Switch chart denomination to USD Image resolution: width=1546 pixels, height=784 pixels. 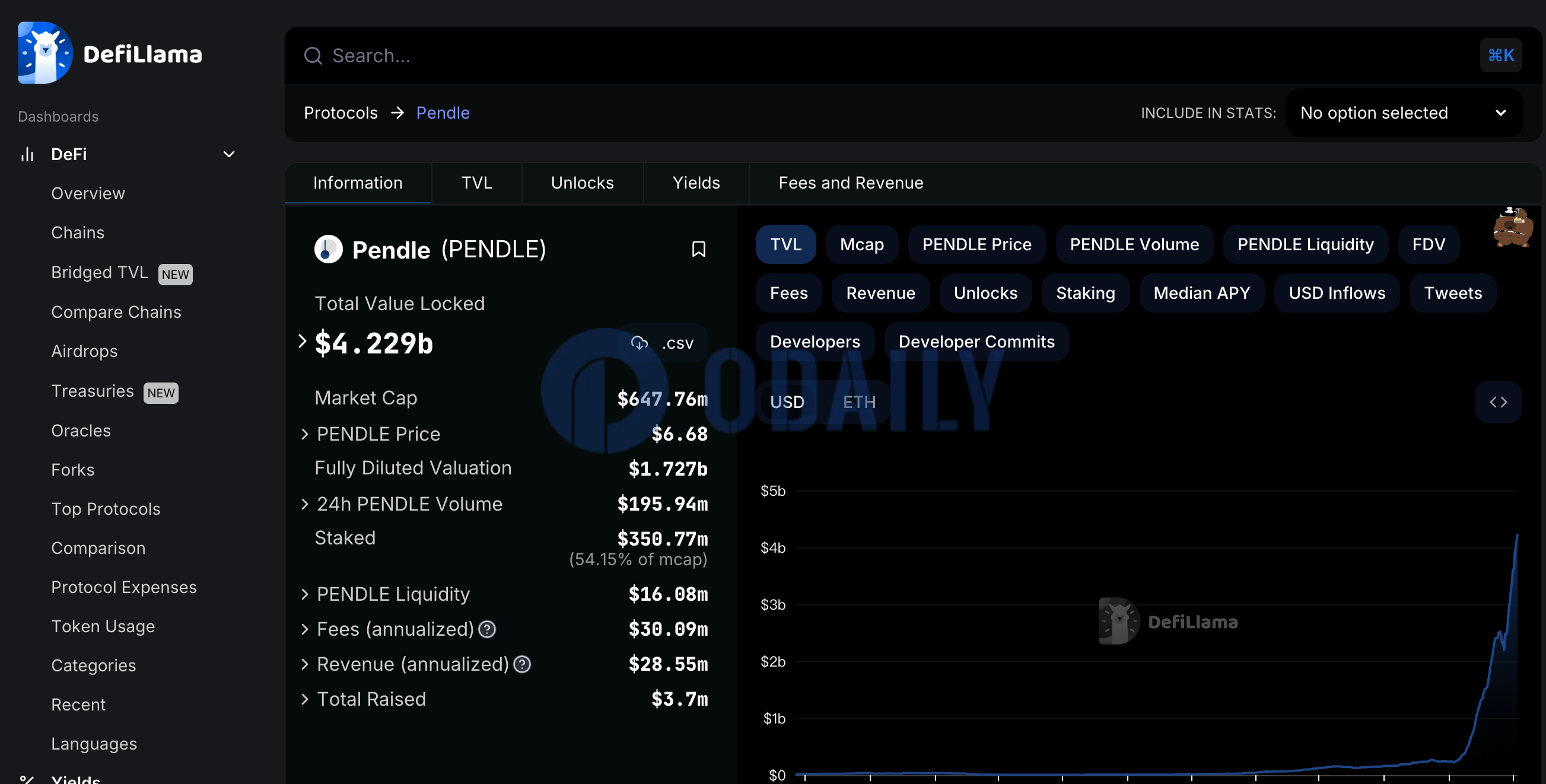click(787, 402)
